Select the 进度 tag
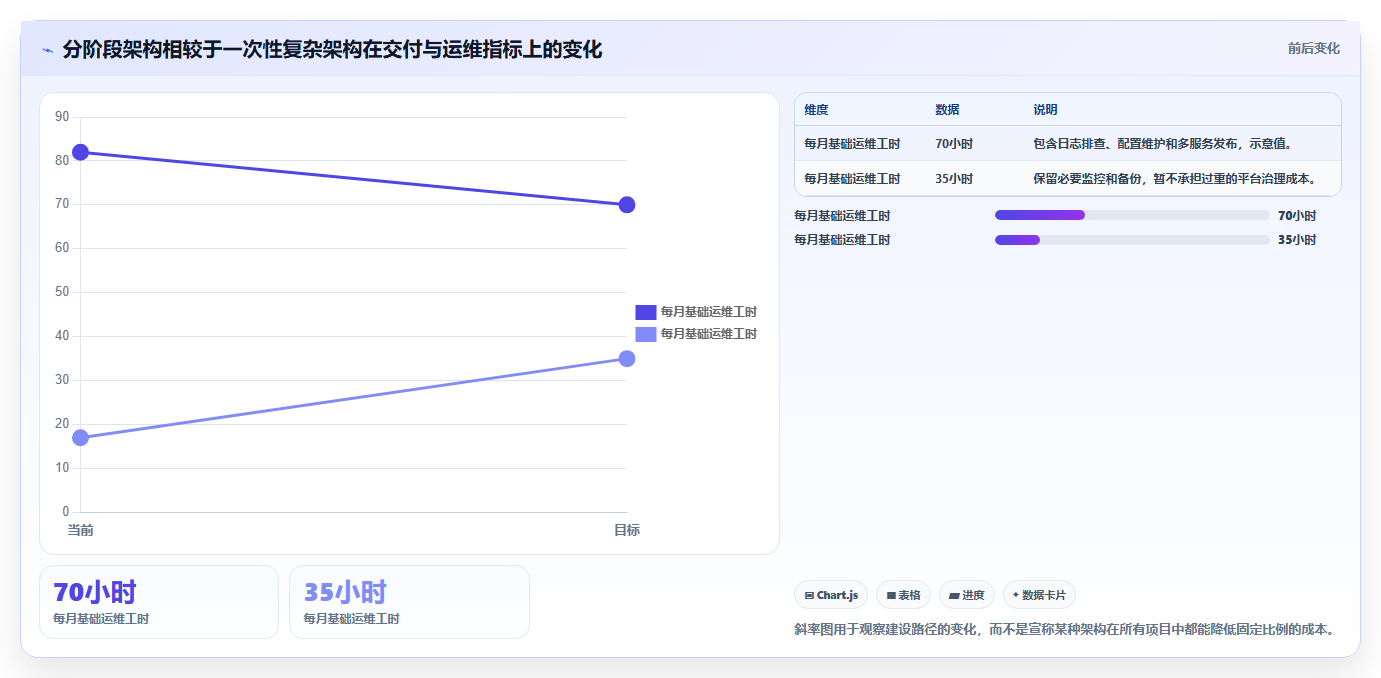 967,595
